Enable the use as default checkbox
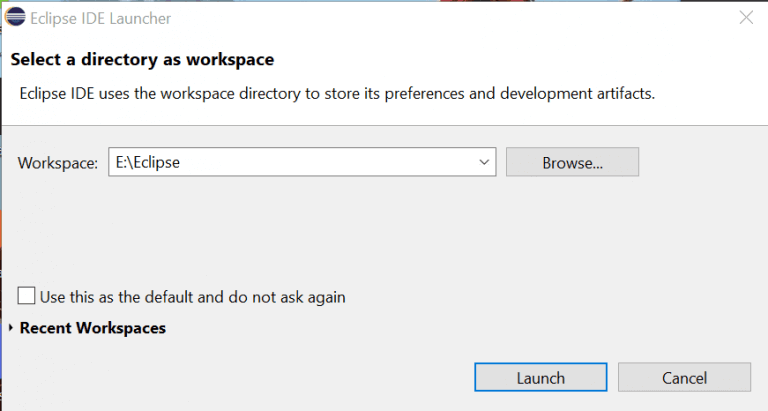The width and height of the screenshot is (768, 411). (x=27, y=296)
